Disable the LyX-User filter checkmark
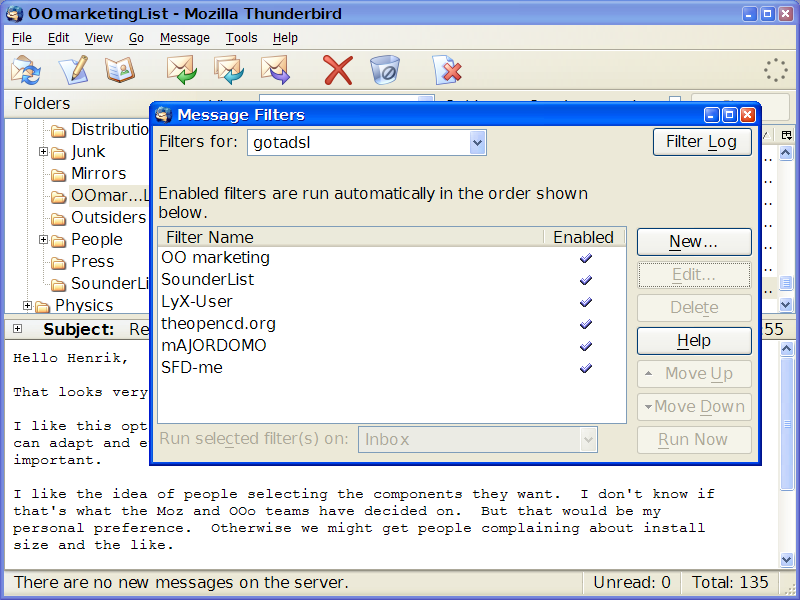The height and width of the screenshot is (600, 800). 586,302
